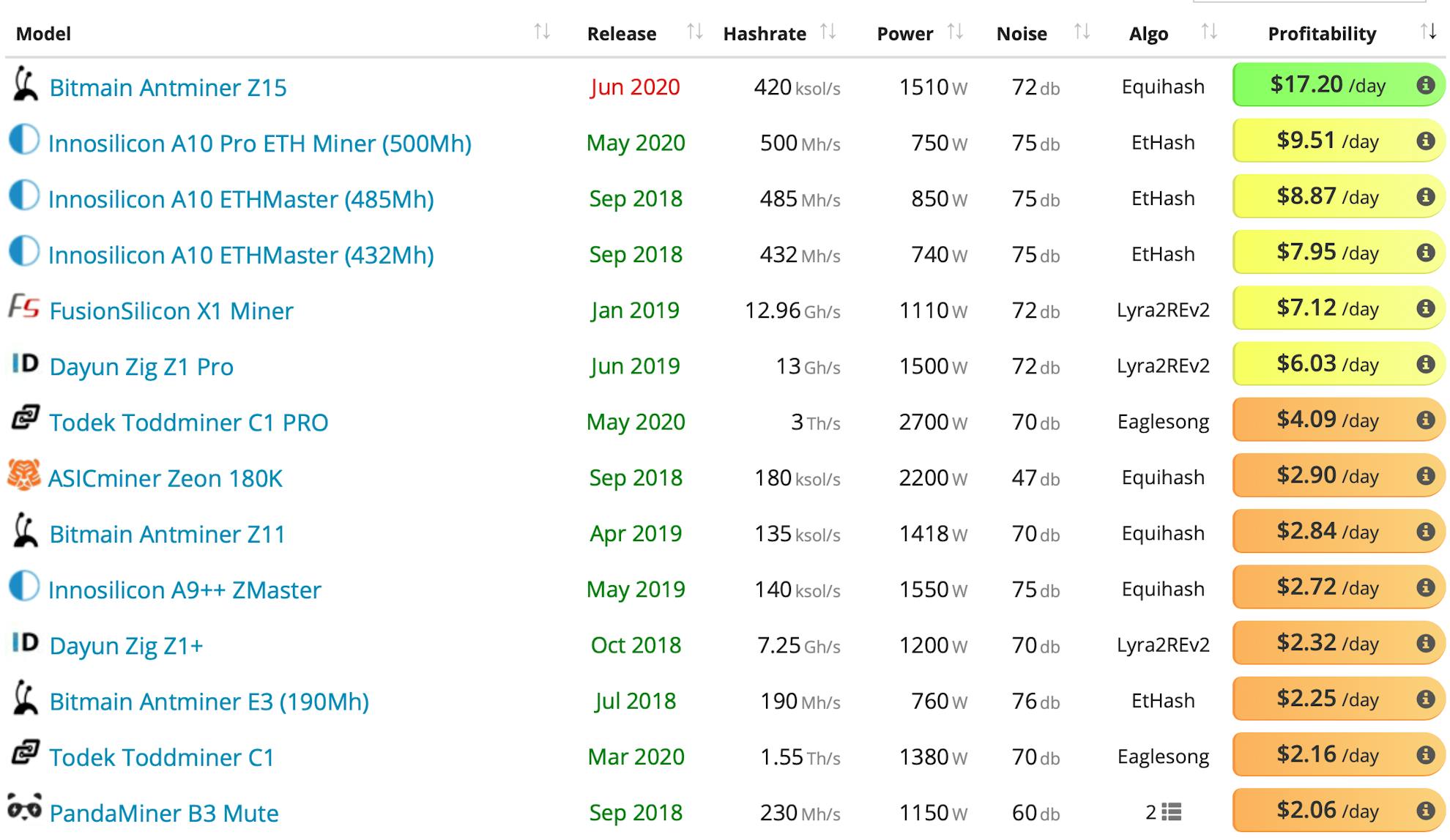Viewport: 1450px width, 840px height.
Task: Select the red Jun 2020 release date
Action: [635, 87]
